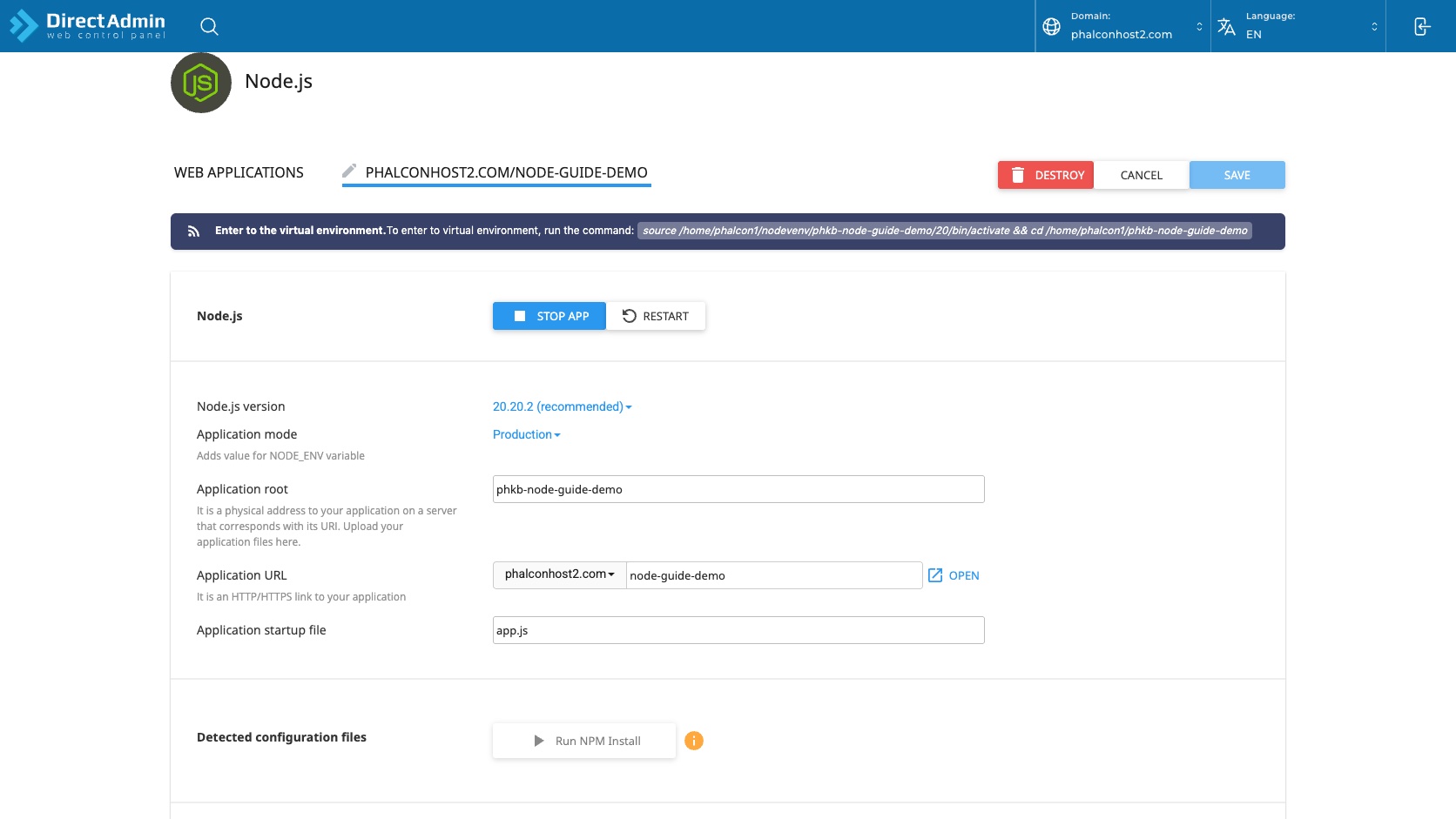Click the 'Application URL' label
1456x819 pixels.
click(x=242, y=575)
